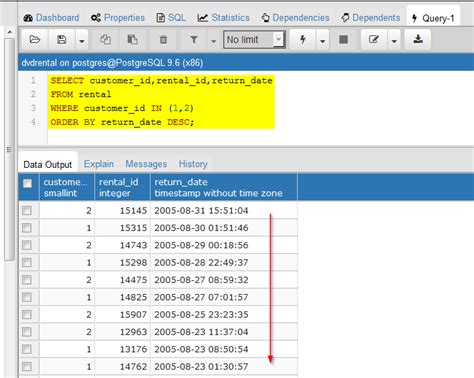Click the Edit pencil icon

click(x=374, y=40)
